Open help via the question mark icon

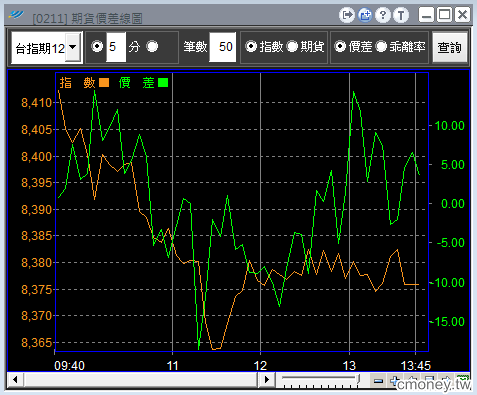click(x=383, y=15)
